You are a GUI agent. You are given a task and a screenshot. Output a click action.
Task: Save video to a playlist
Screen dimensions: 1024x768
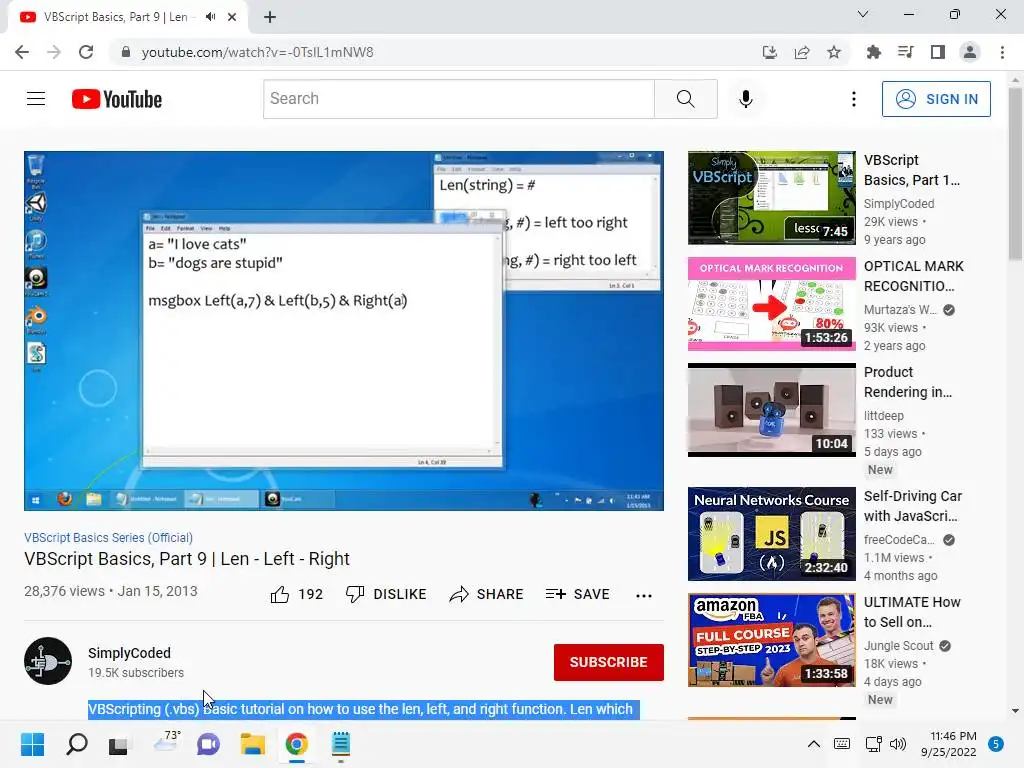578,594
